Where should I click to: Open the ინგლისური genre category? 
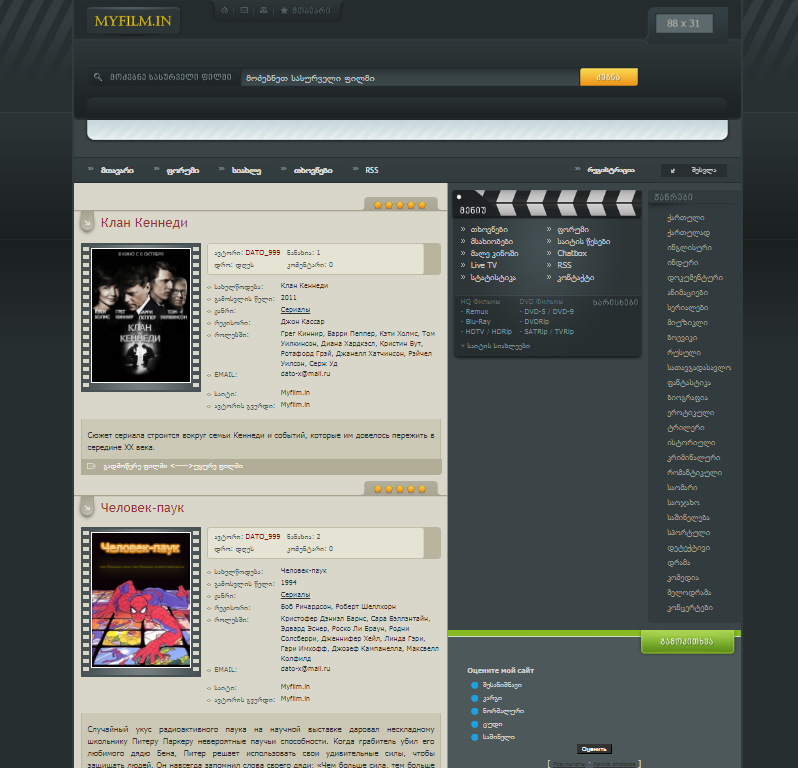coord(689,248)
